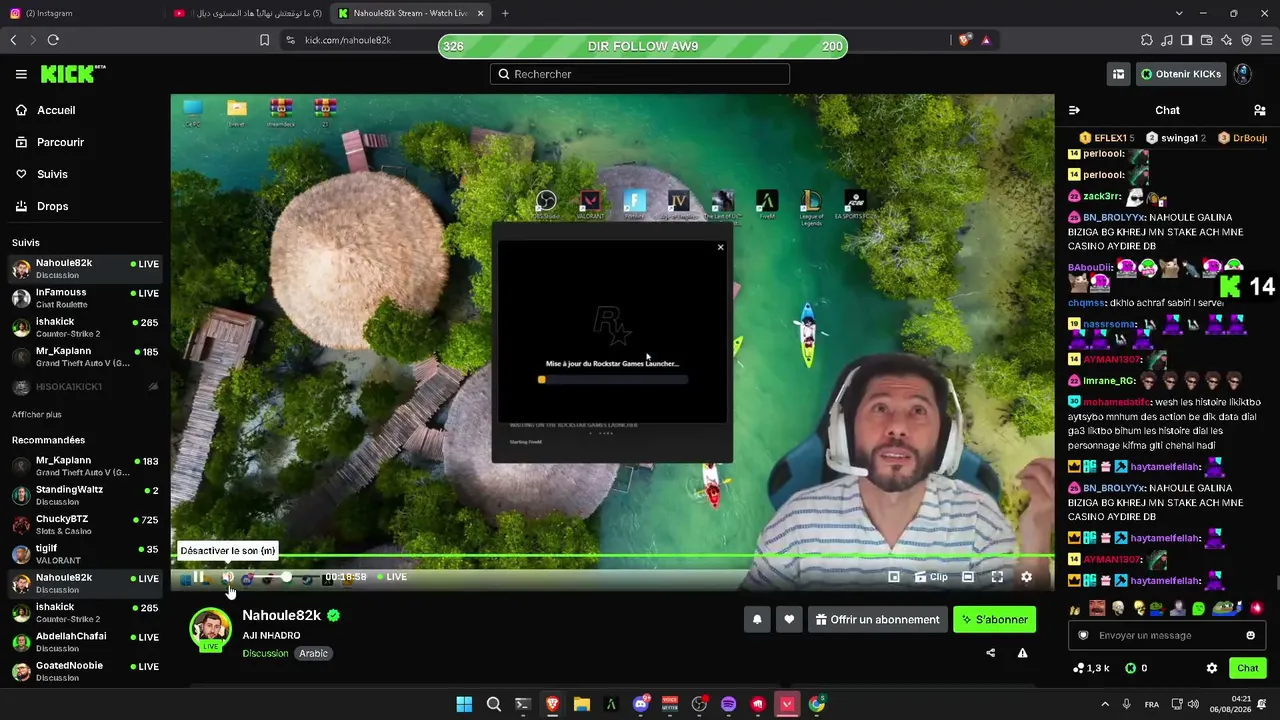
Task: Open the Windows Start menu
Action: (x=464, y=704)
